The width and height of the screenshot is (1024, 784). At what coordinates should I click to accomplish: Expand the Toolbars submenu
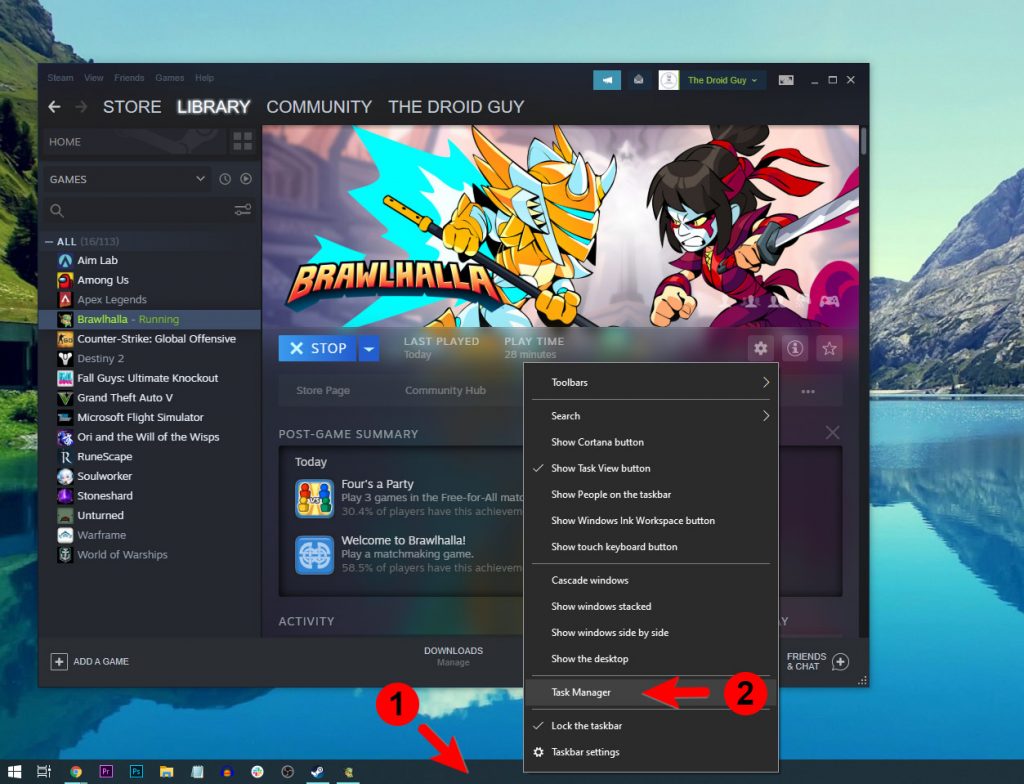click(x=651, y=383)
